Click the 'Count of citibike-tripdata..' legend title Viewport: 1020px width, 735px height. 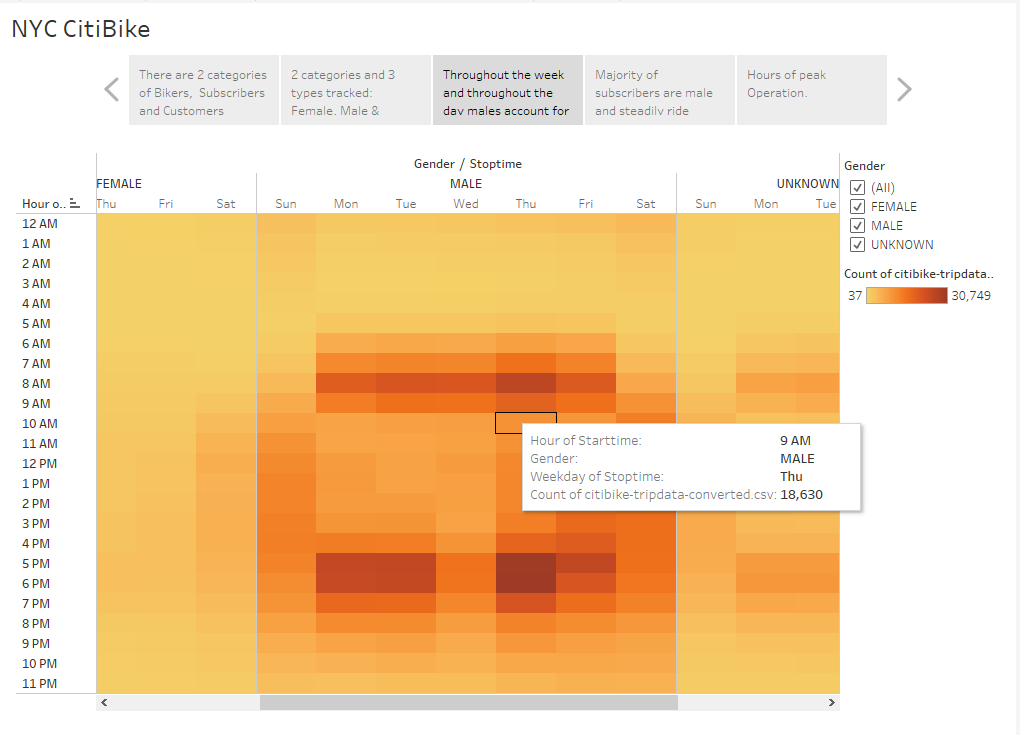[919, 274]
